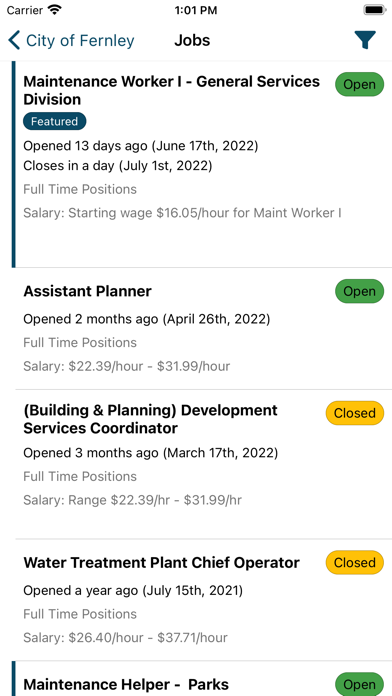Tap the back chevron arrow
The width and height of the screenshot is (392, 696).
click(x=14, y=40)
